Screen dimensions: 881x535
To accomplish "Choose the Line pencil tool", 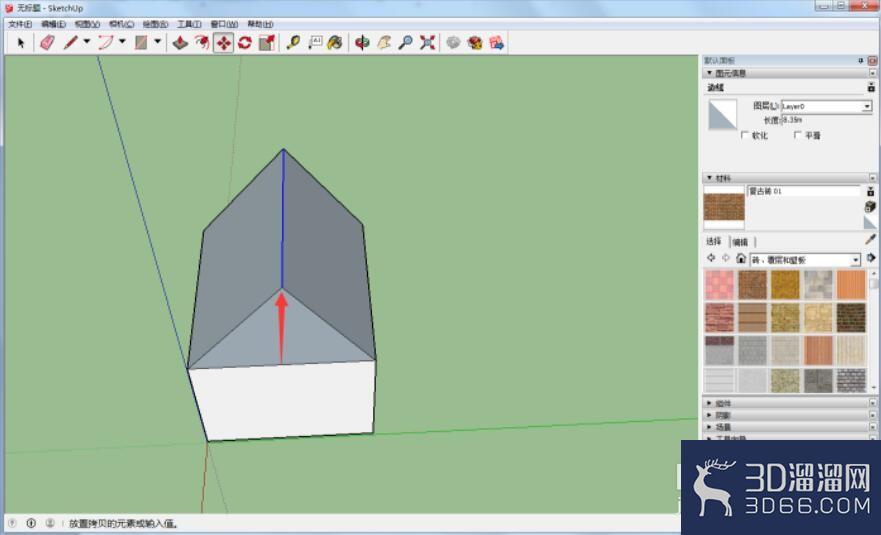I will coord(70,43).
